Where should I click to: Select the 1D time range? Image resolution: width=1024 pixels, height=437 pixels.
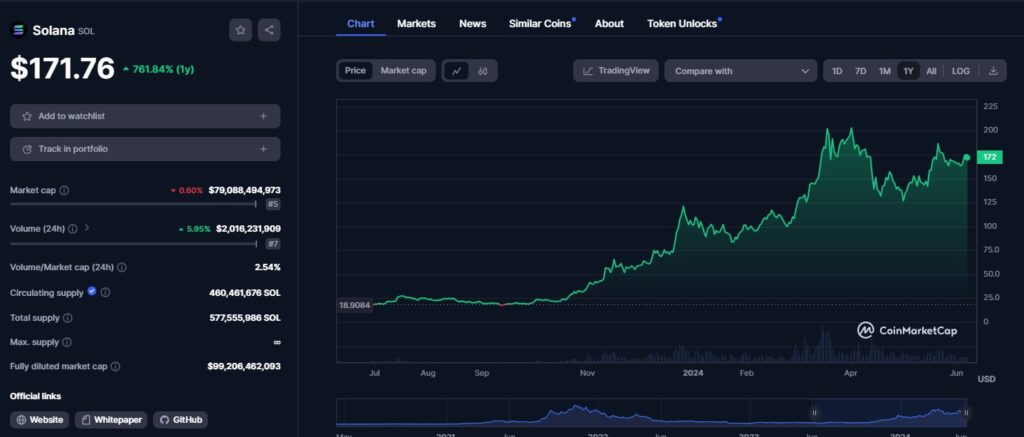click(837, 71)
